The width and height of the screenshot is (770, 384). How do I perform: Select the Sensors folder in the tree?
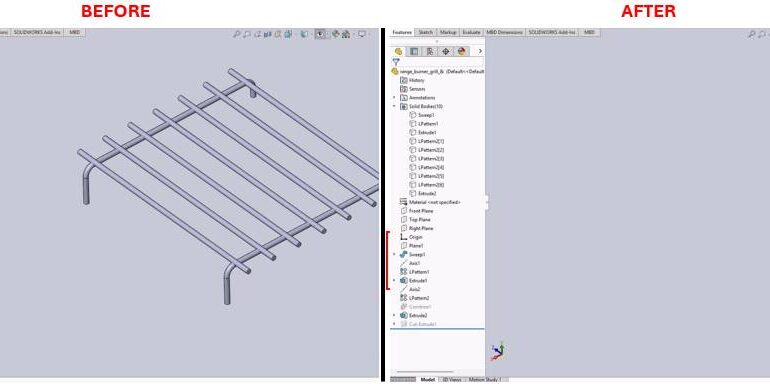tap(412, 89)
